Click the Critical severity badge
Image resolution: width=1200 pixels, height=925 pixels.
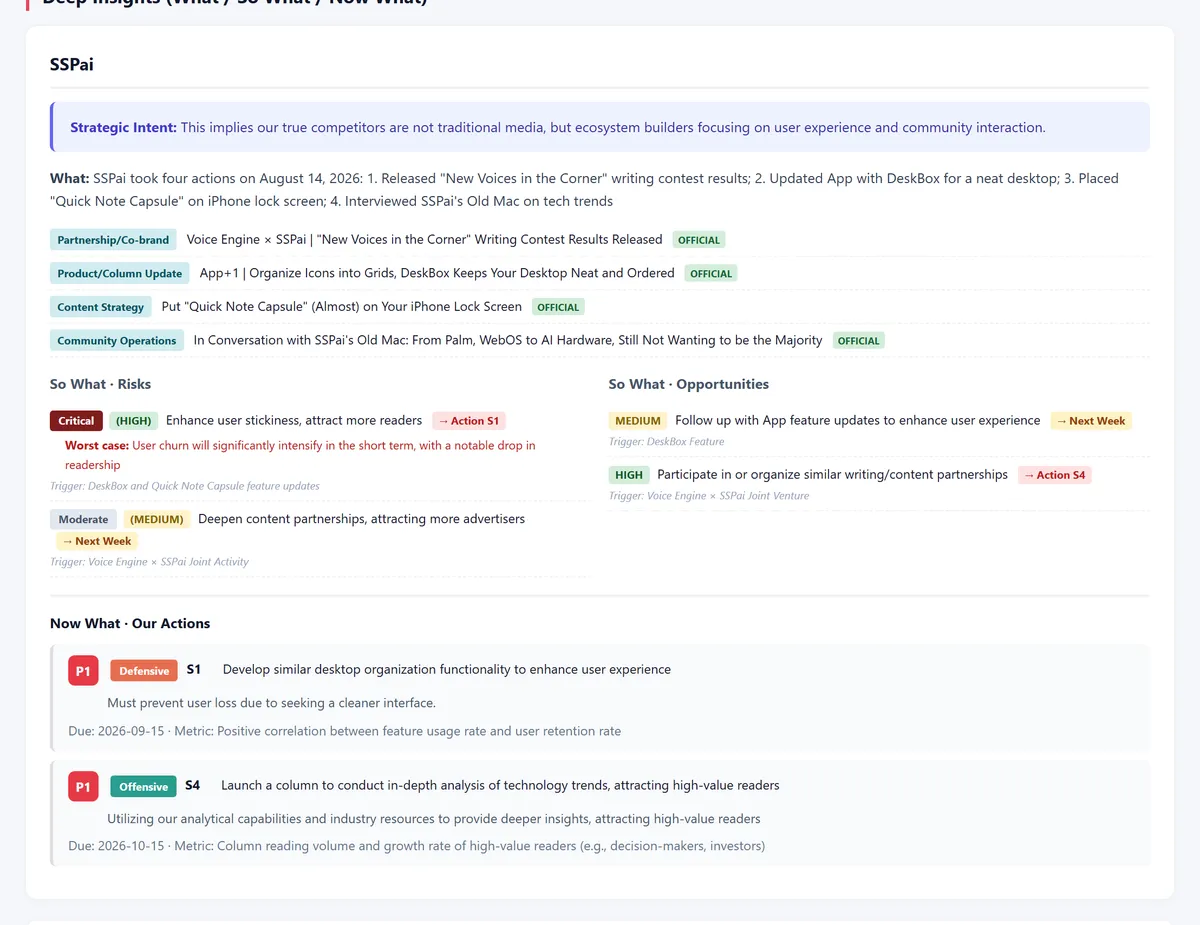(76, 421)
